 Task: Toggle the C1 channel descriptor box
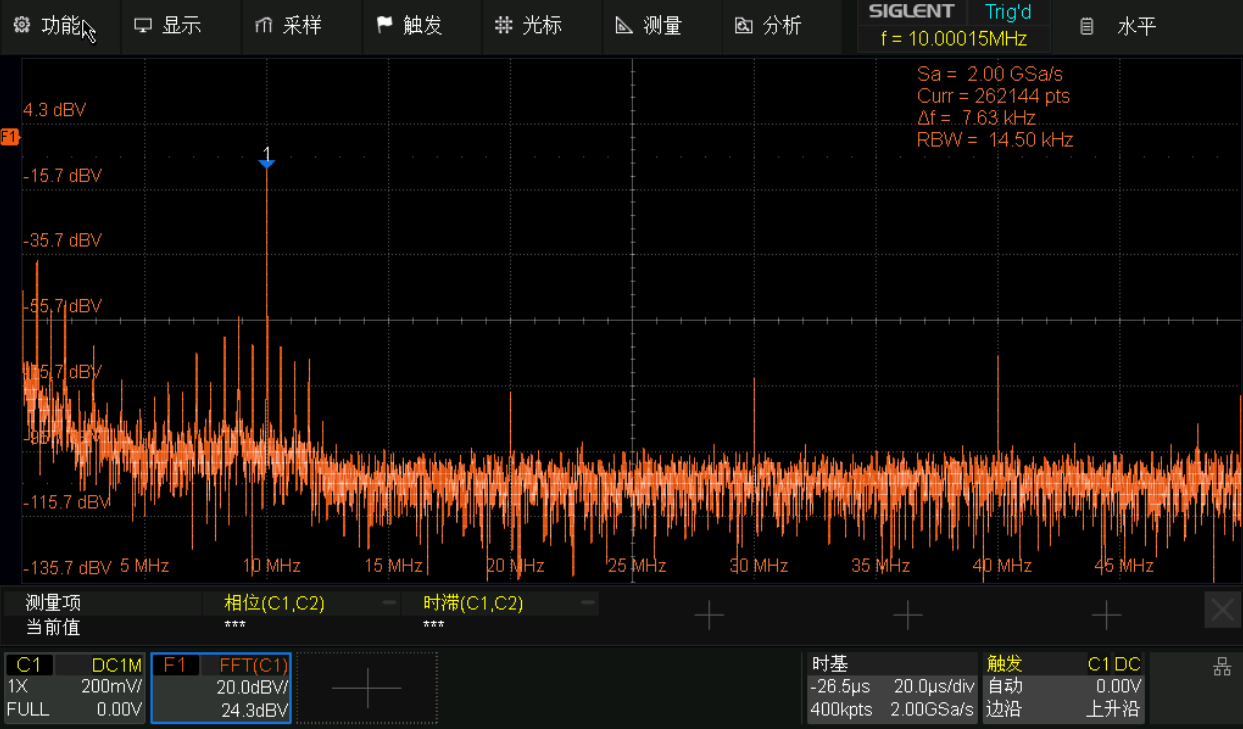pos(75,687)
